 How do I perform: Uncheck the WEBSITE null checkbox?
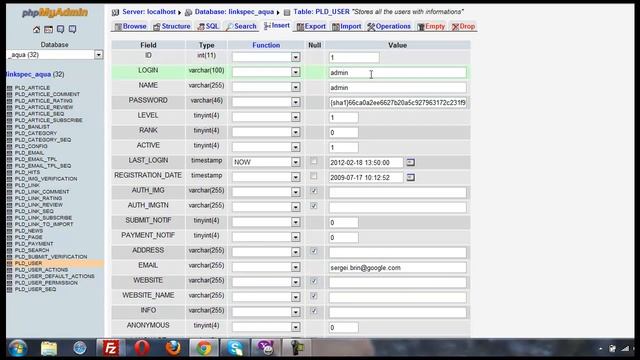(x=313, y=281)
